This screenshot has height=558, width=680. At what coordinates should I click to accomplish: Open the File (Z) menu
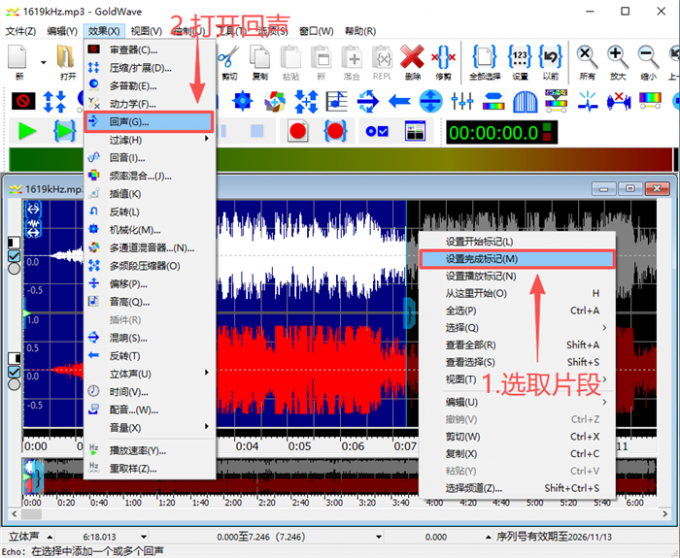pyautogui.click(x=20, y=31)
